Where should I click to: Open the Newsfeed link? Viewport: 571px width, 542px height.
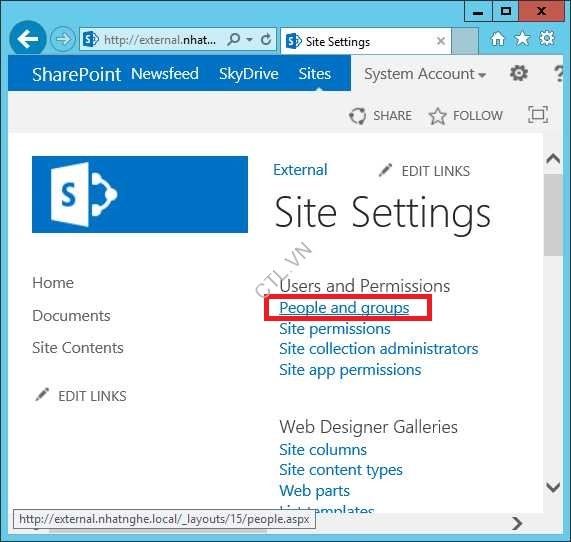165,74
